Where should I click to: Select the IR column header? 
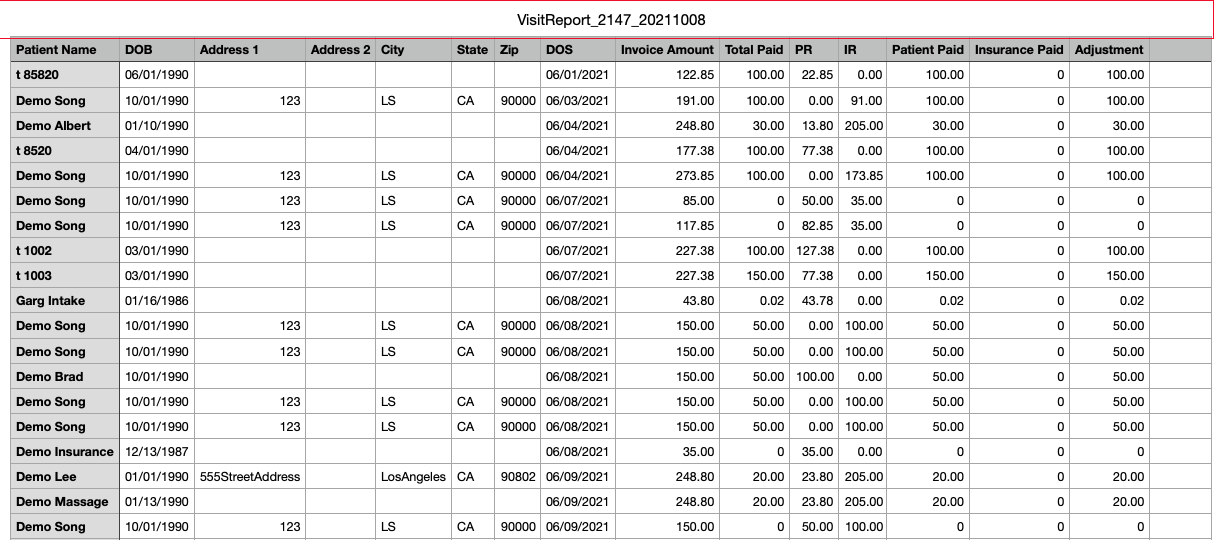click(863, 49)
